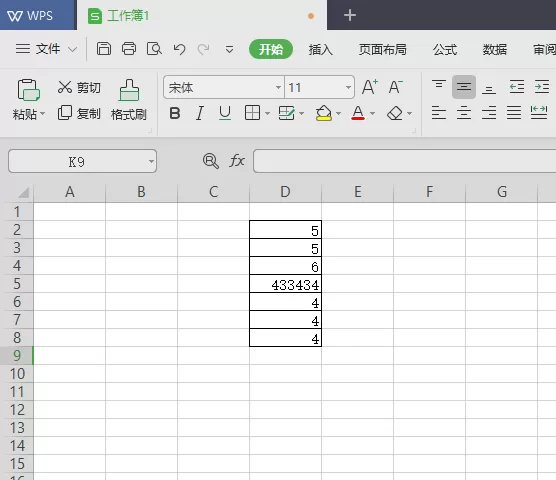Click the Save icon in quick toolbar
Screen dimensions: 556x480
(104, 49)
